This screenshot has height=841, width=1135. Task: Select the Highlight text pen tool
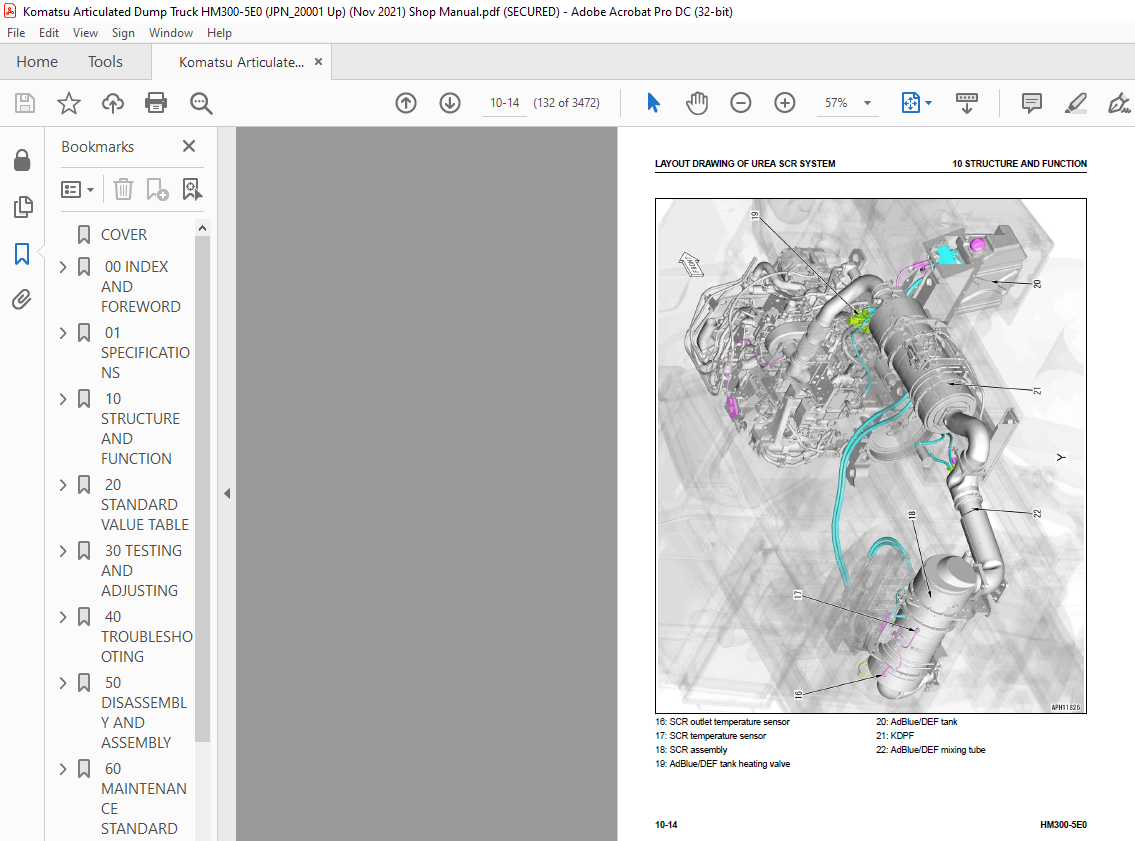tap(1076, 103)
